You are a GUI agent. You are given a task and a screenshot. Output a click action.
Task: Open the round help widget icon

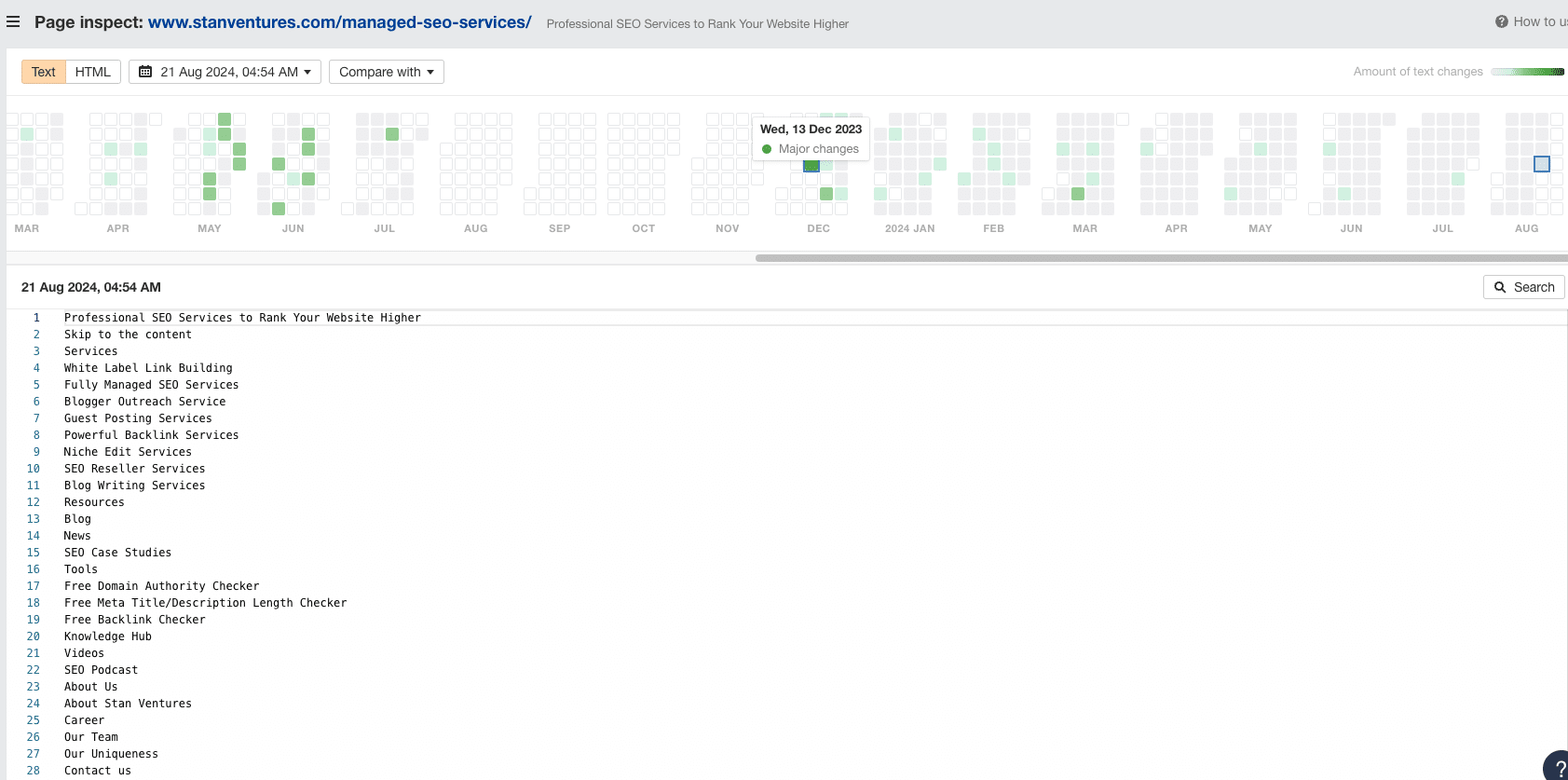pyautogui.click(x=1557, y=767)
